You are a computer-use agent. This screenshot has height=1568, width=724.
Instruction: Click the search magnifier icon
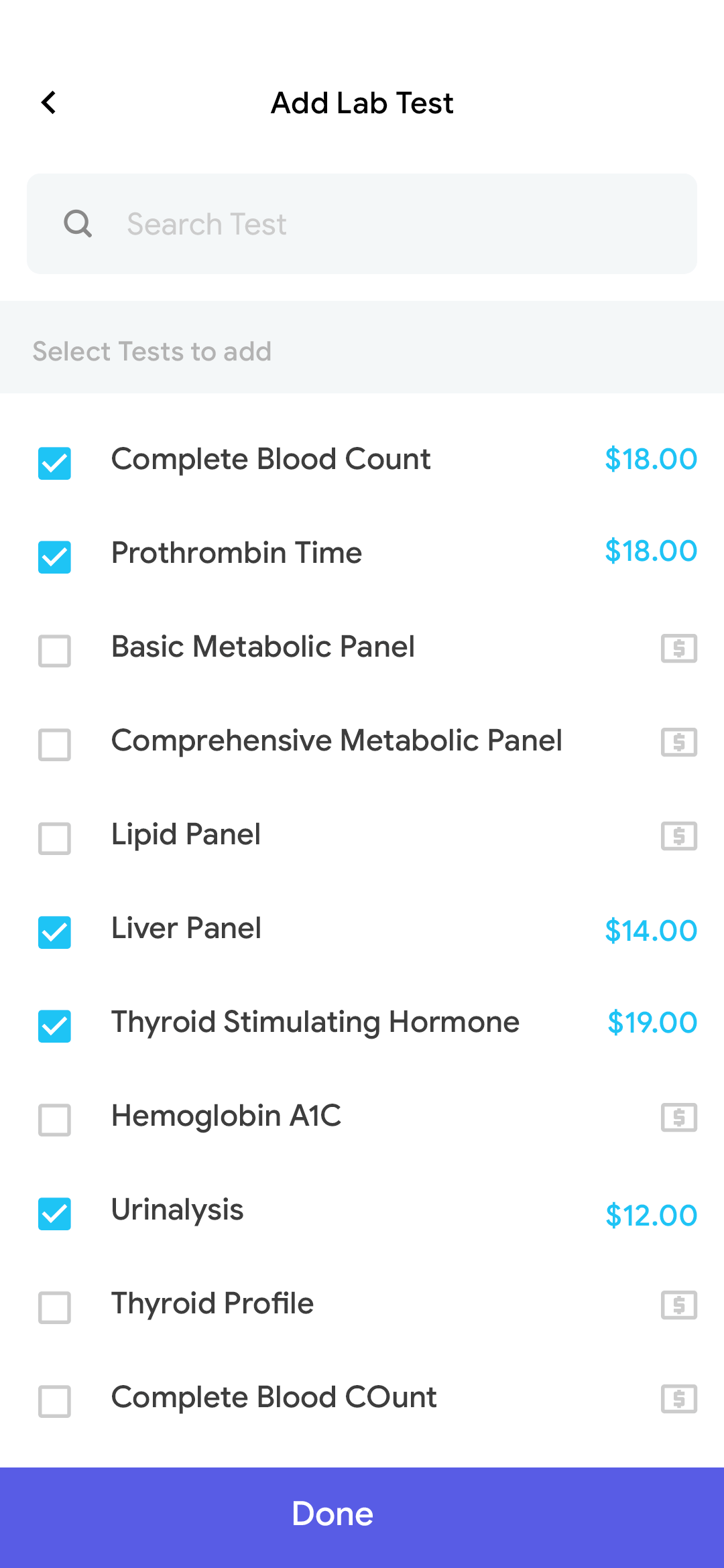78,224
